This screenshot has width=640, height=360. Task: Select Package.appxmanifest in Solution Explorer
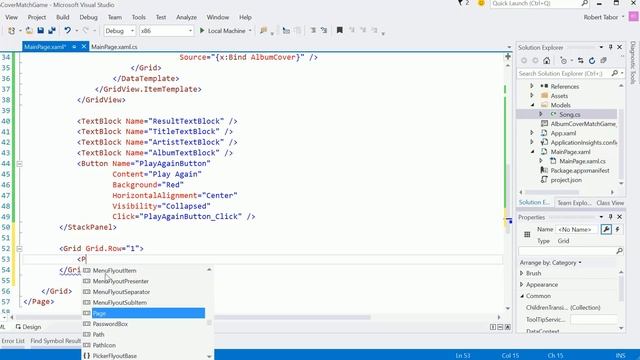(580, 171)
